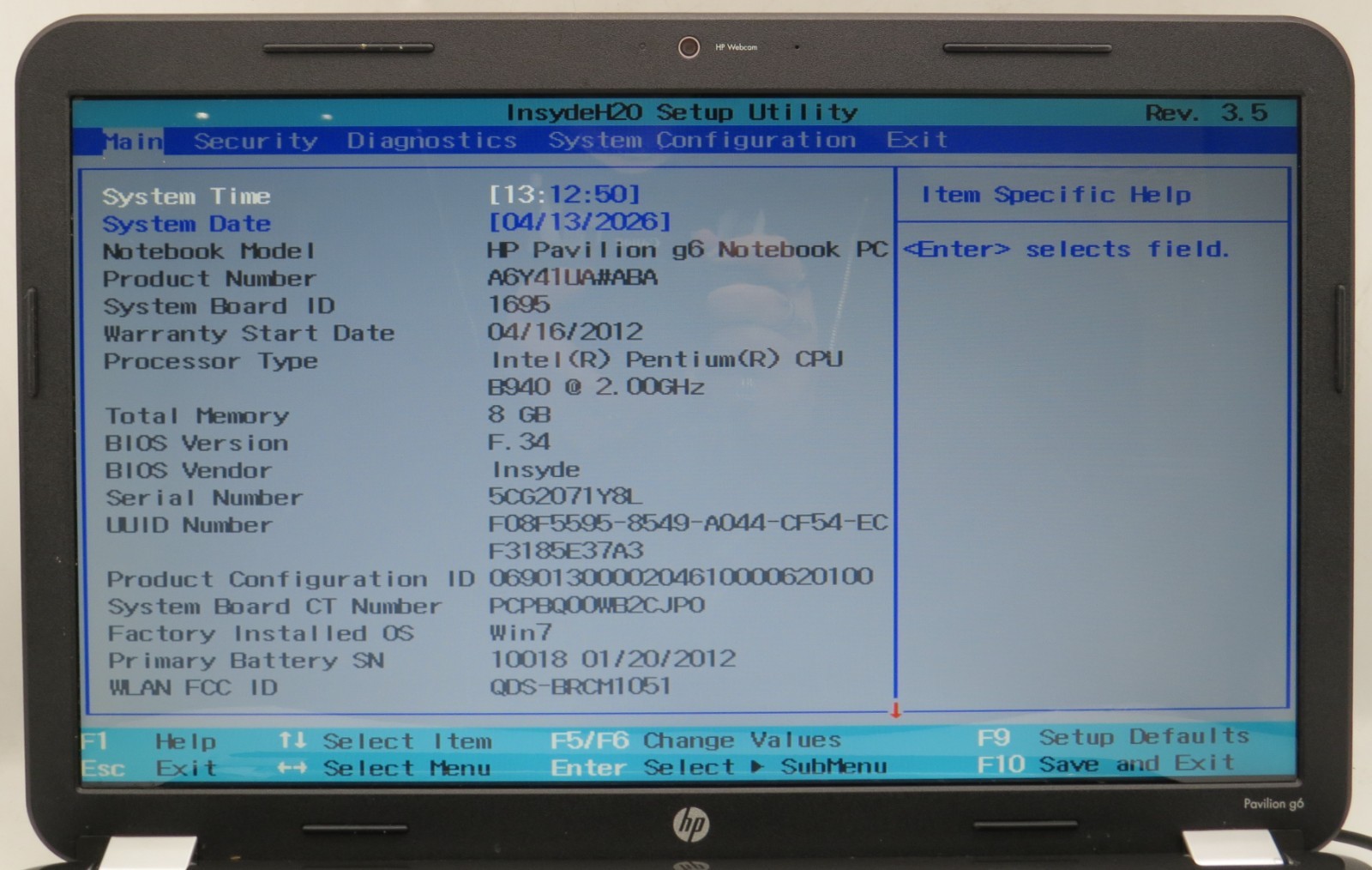The width and height of the screenshot is (1372, 870).
Task: Select the Exit menu tab
Action: point(917,139)
